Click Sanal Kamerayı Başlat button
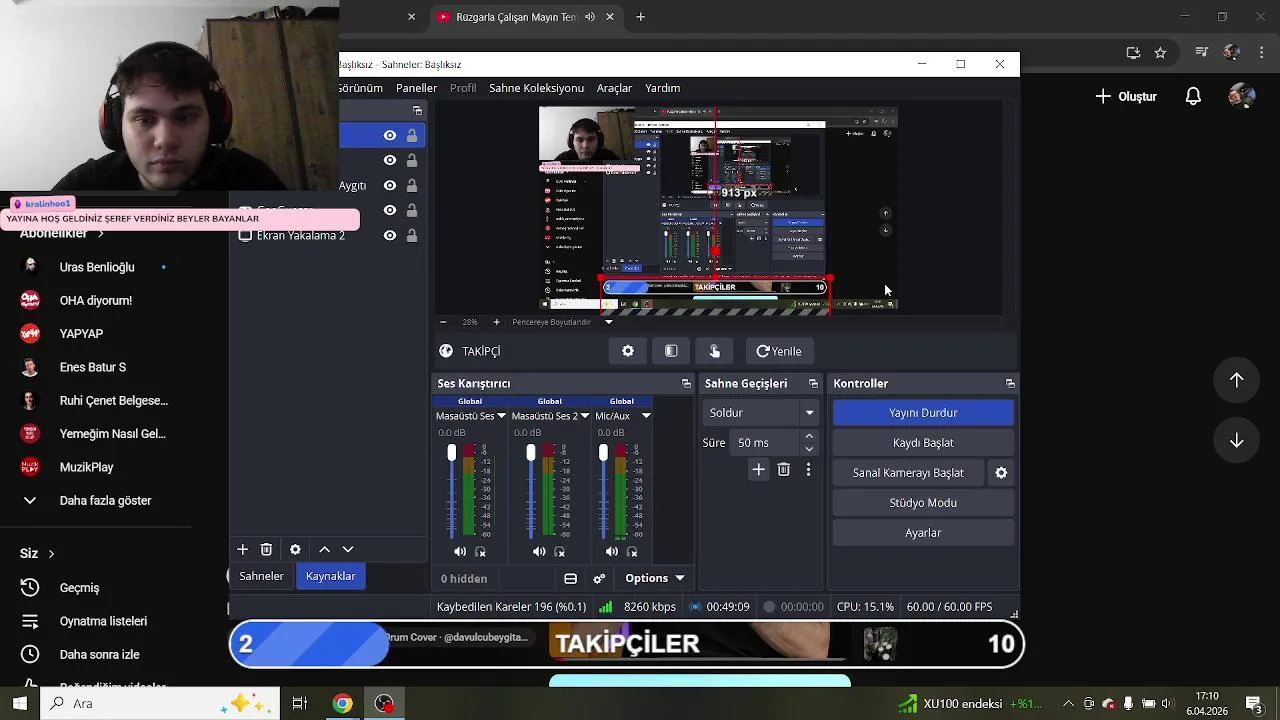This screenshot has width=1280, height=720. tap(908, 473)
